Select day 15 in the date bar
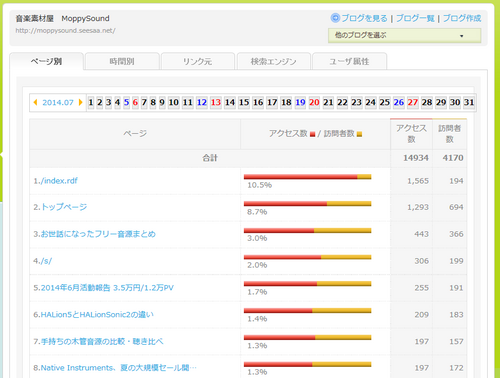 pos(244,102)
